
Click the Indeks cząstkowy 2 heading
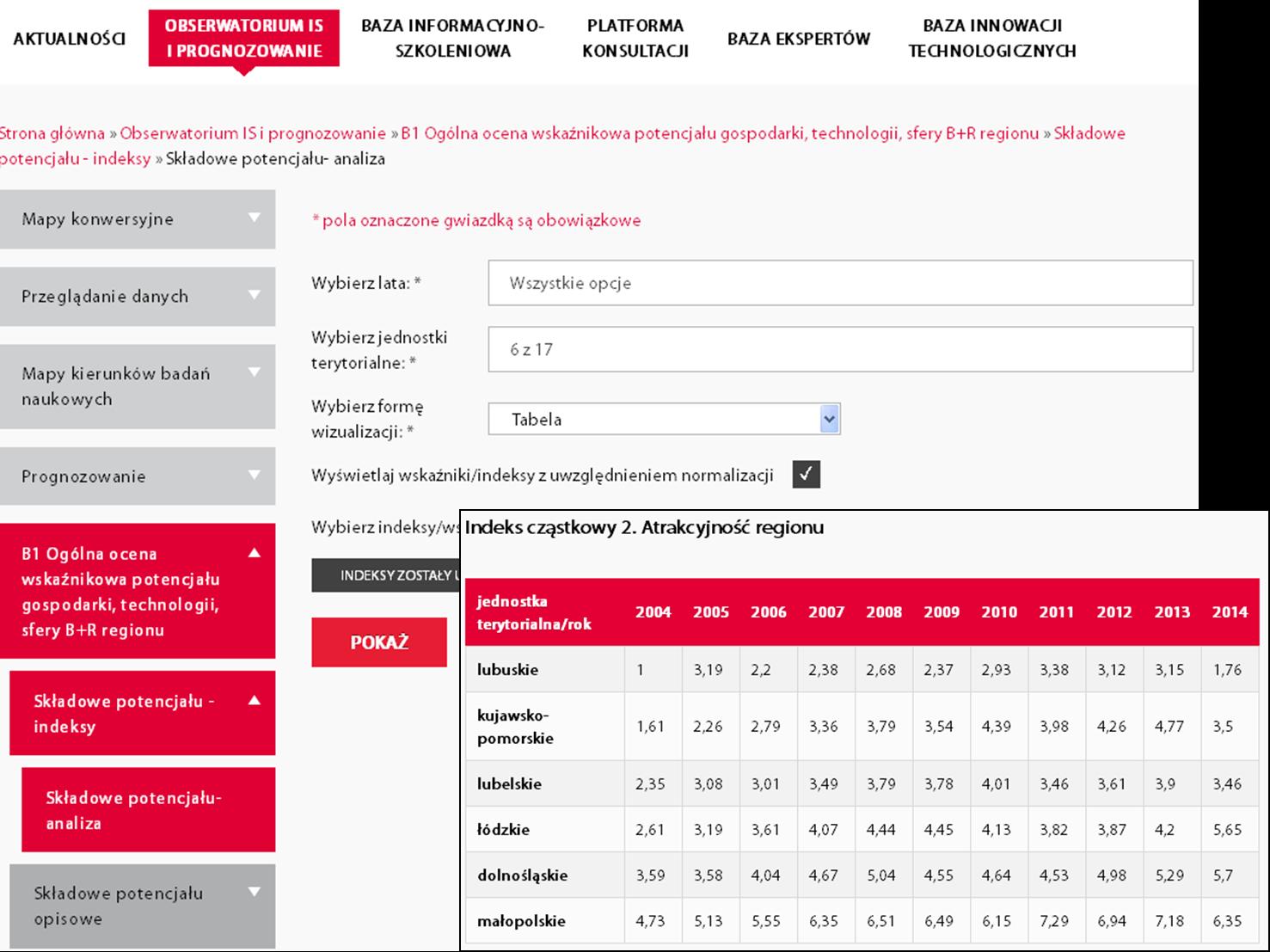pos(645,527)
